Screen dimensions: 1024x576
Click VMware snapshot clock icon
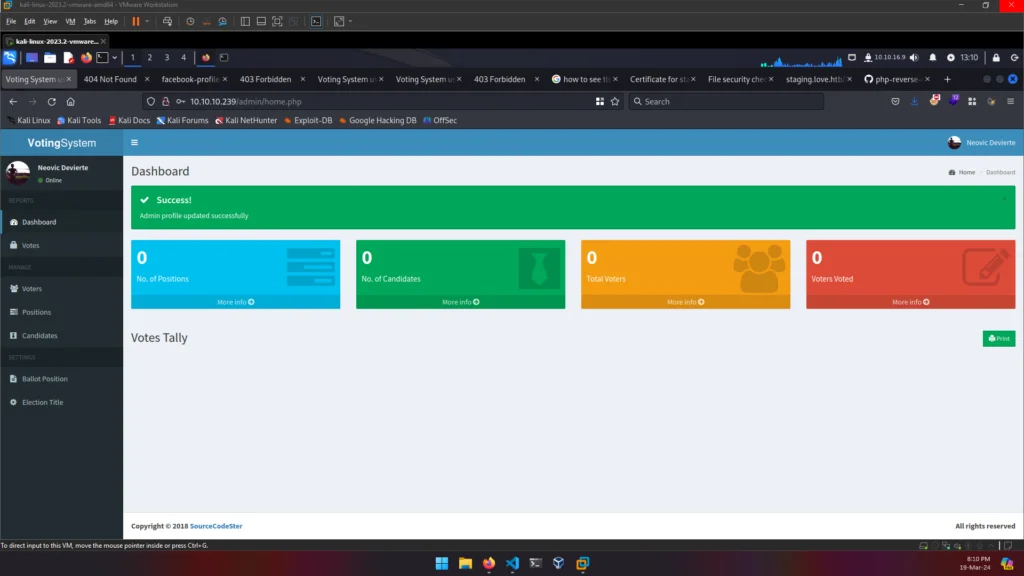click(190, 22)
